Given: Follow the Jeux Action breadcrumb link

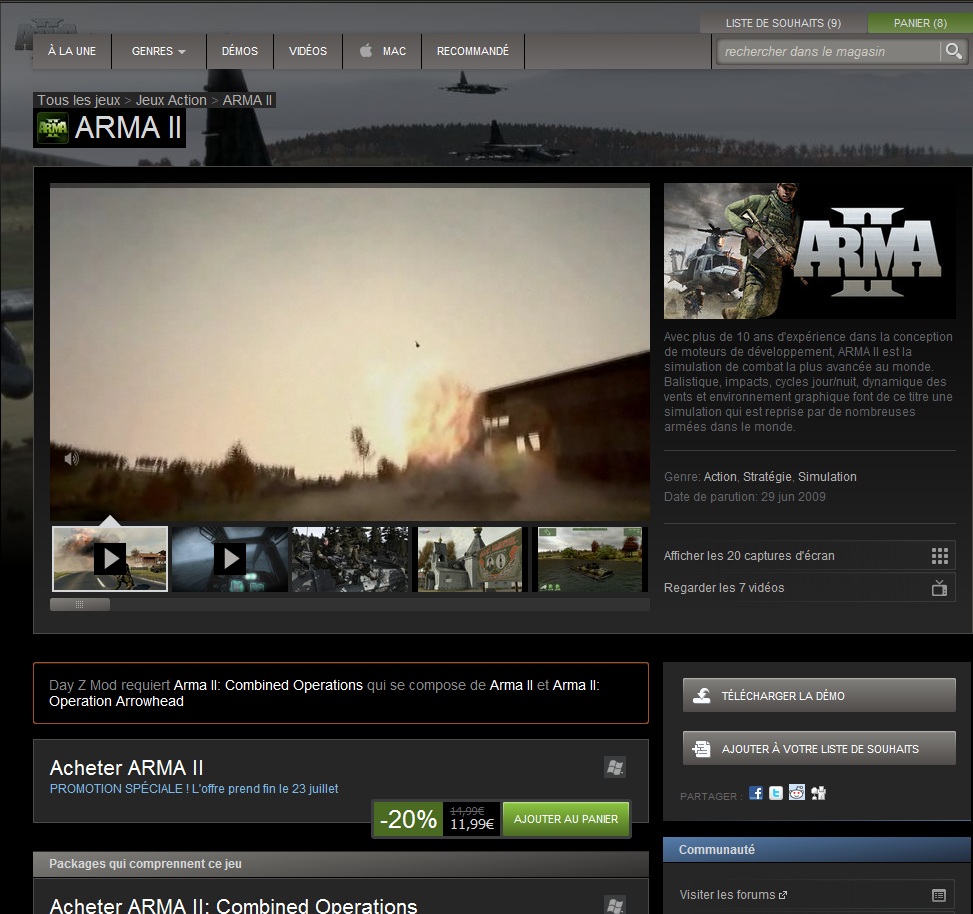Looking at the screenshot, I should coord(171,100).
